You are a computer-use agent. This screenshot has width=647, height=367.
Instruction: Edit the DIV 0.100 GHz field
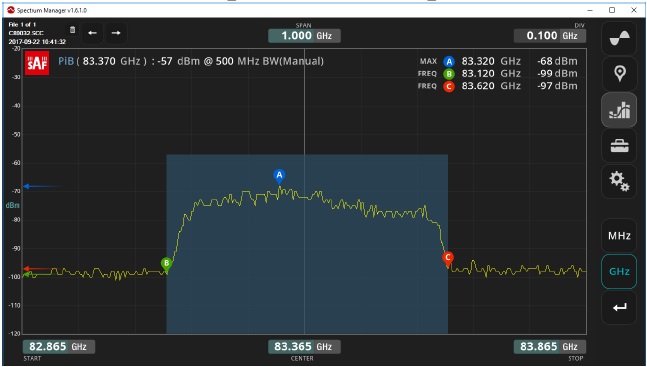[x=550, y=36]
